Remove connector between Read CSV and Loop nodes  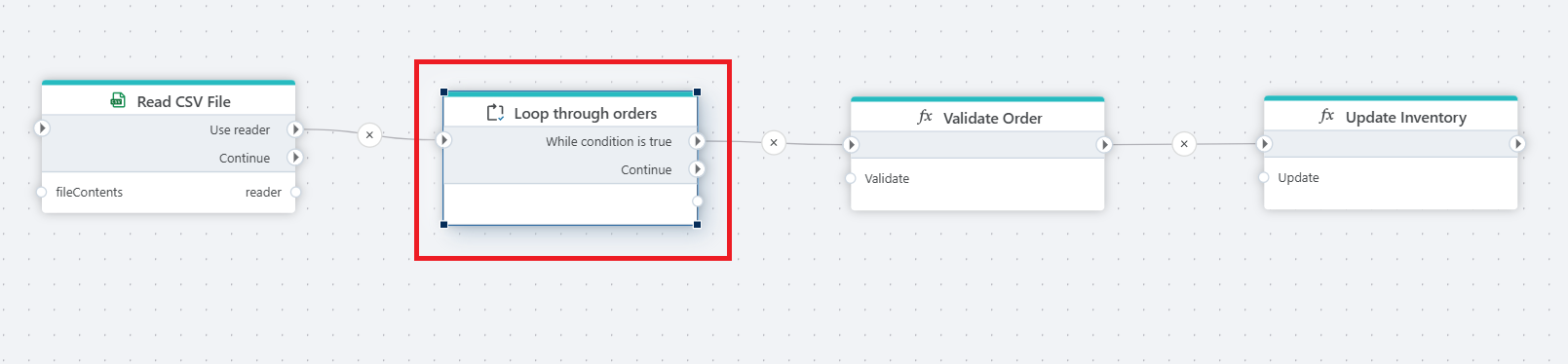pyautogui.click(x=369, y=135)
